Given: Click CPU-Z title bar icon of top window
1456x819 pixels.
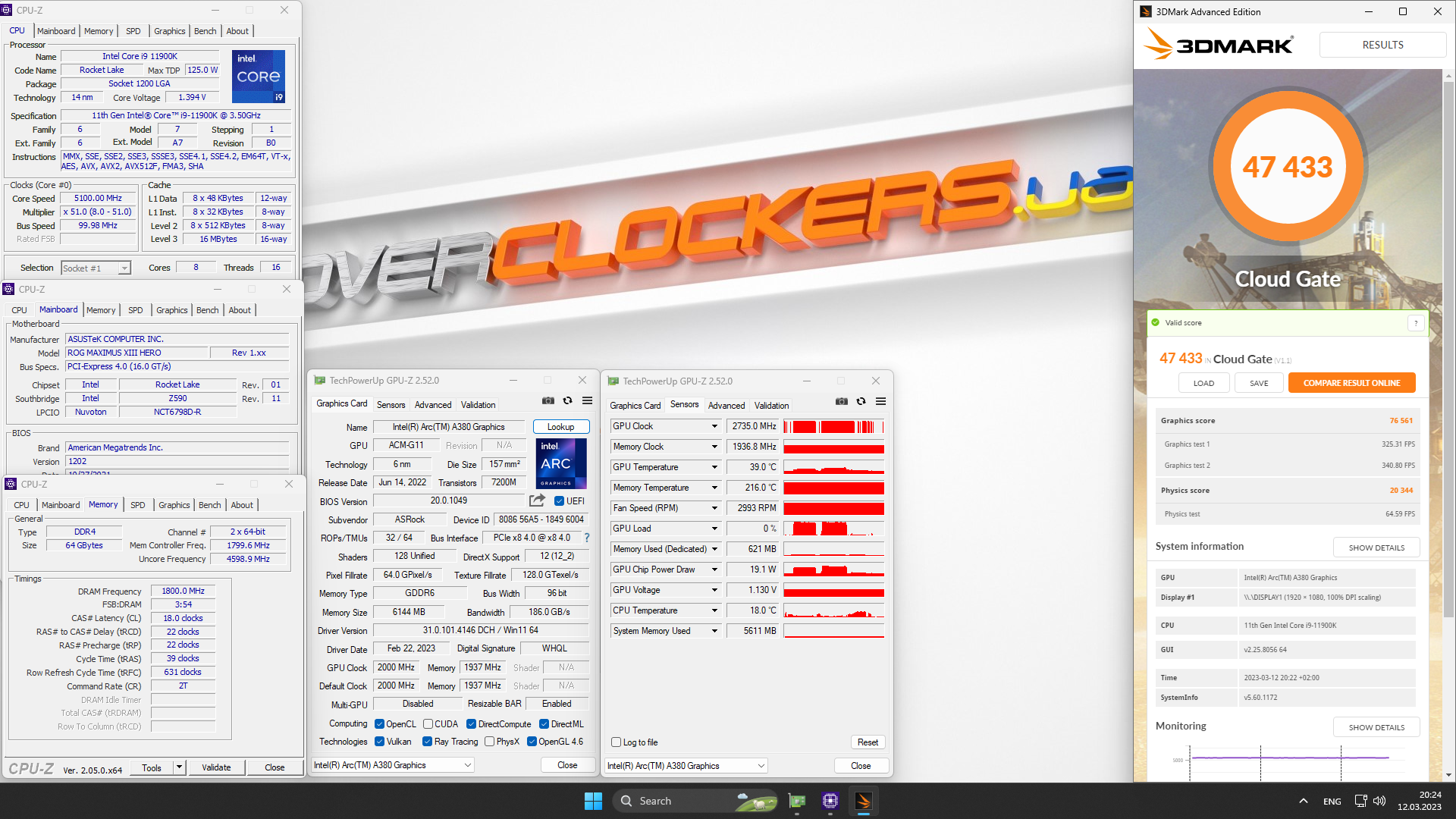Looking at the screenshot, I should click(x=7, y=10).
